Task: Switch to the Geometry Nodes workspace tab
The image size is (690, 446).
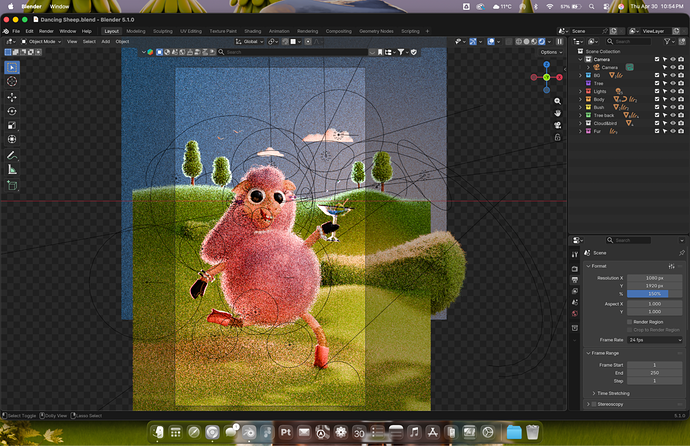Action: (x=376, y=31)
